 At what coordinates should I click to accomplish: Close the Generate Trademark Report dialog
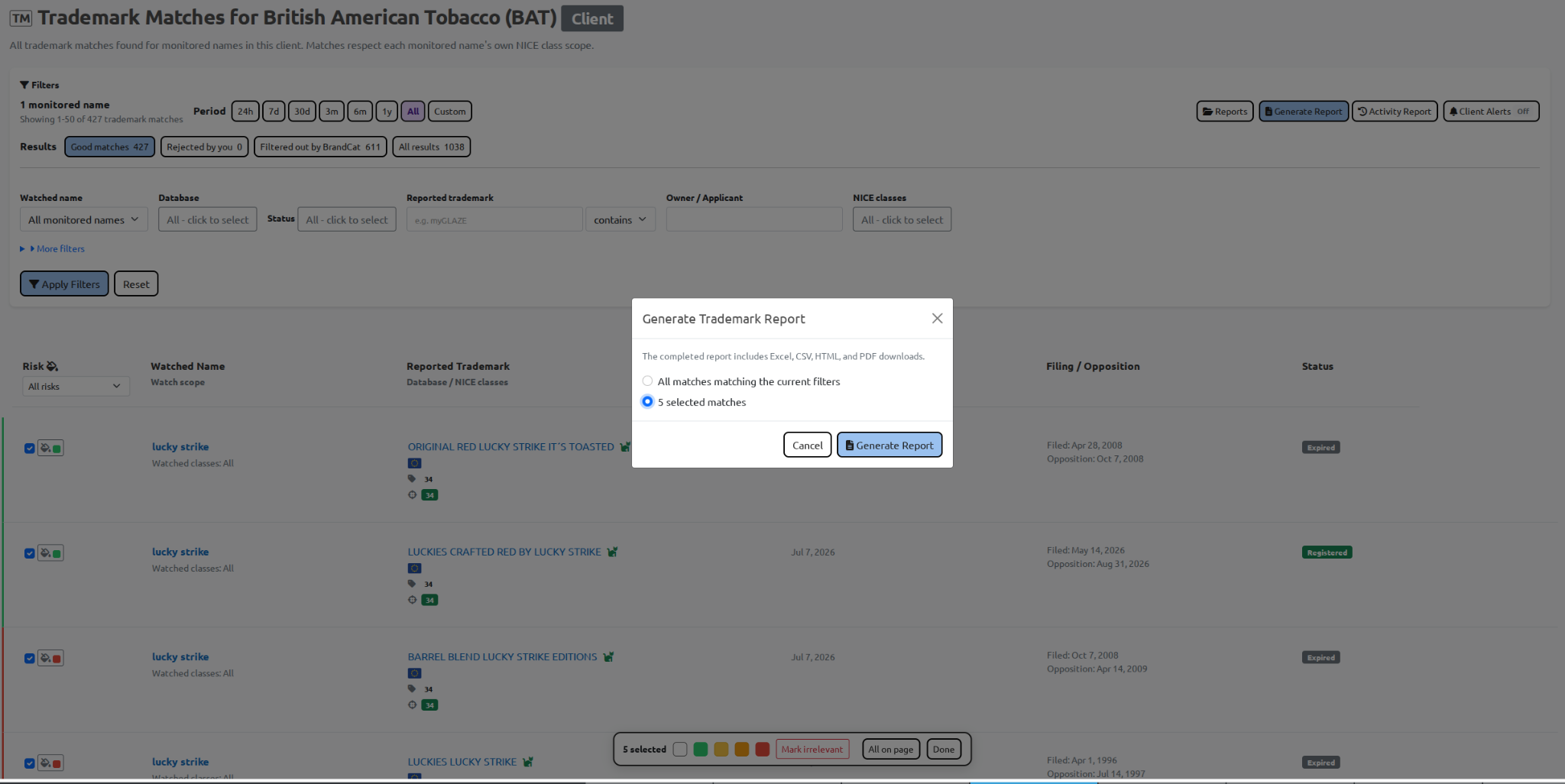[937, 319]
